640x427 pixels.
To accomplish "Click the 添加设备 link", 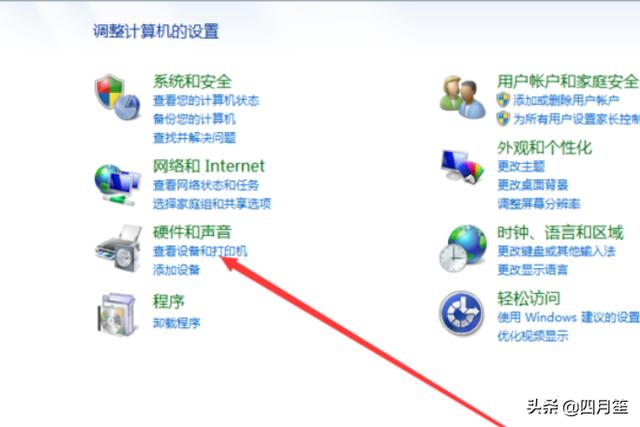I will pos(176,269).
